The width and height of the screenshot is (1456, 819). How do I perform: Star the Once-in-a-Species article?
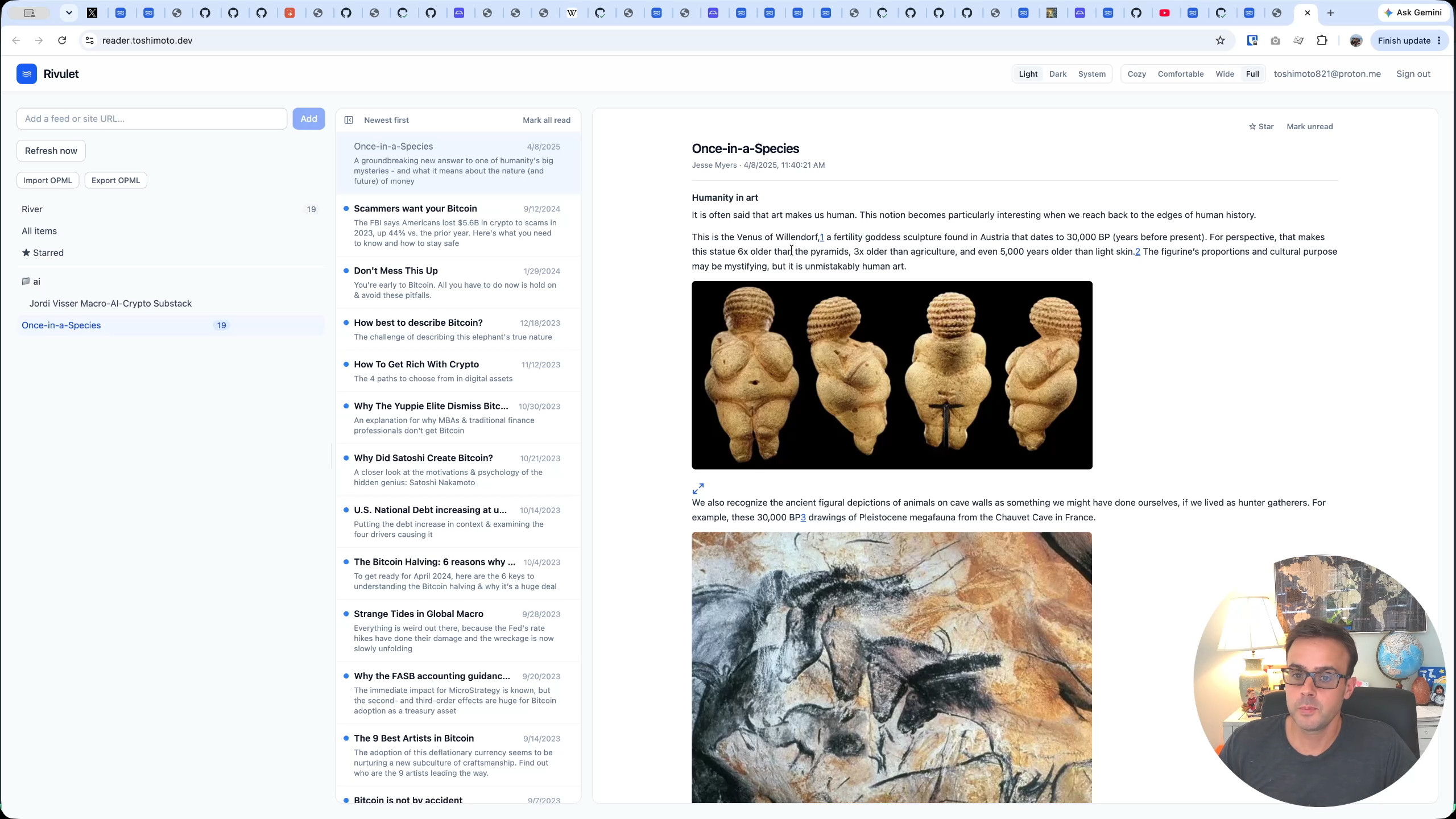(x=1261, y=127)
